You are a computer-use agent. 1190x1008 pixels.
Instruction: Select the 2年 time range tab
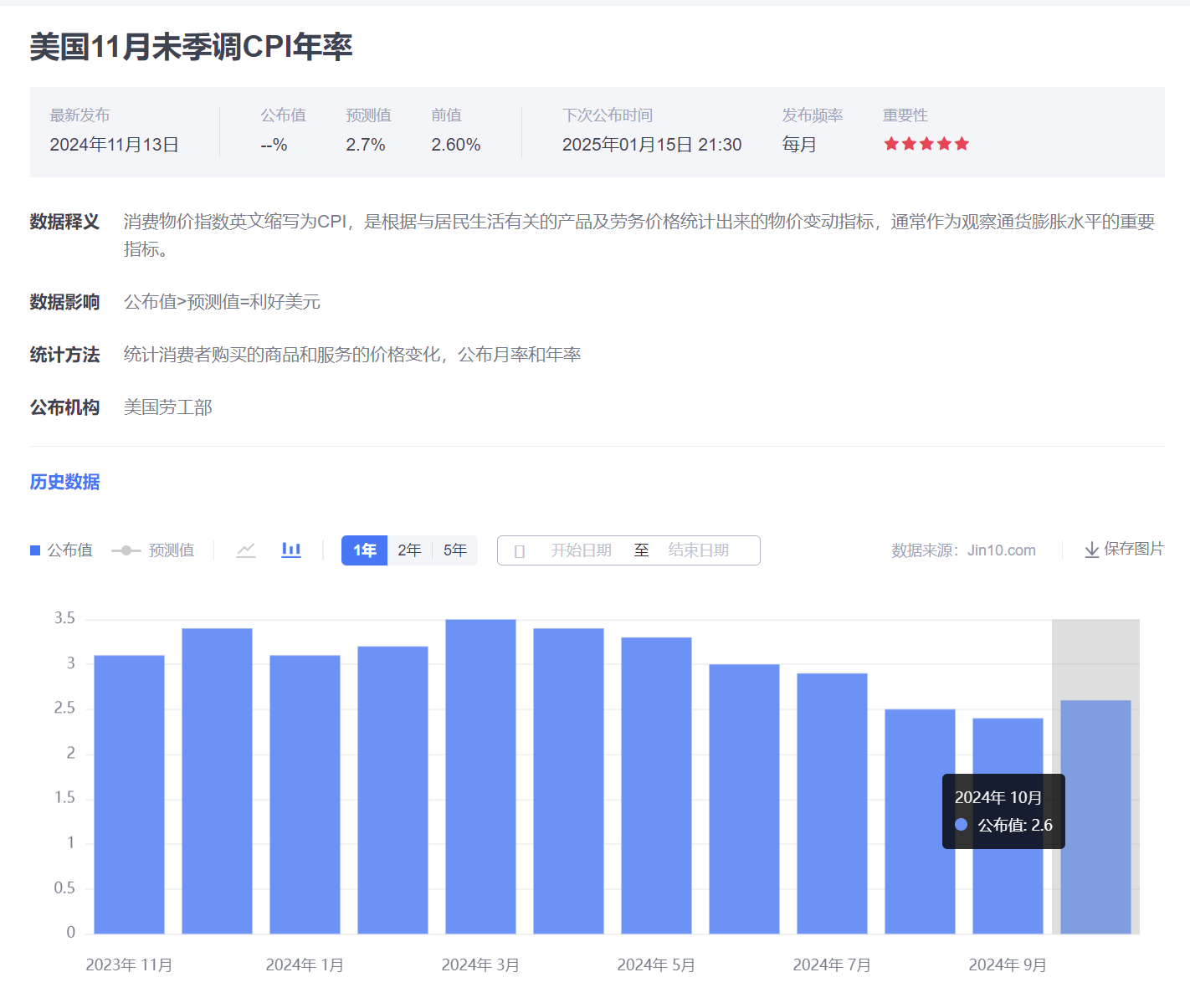pos(409,550)
